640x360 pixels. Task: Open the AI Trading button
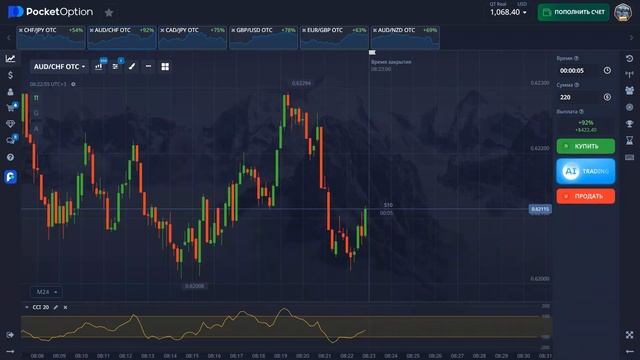(x=586, y=171)
